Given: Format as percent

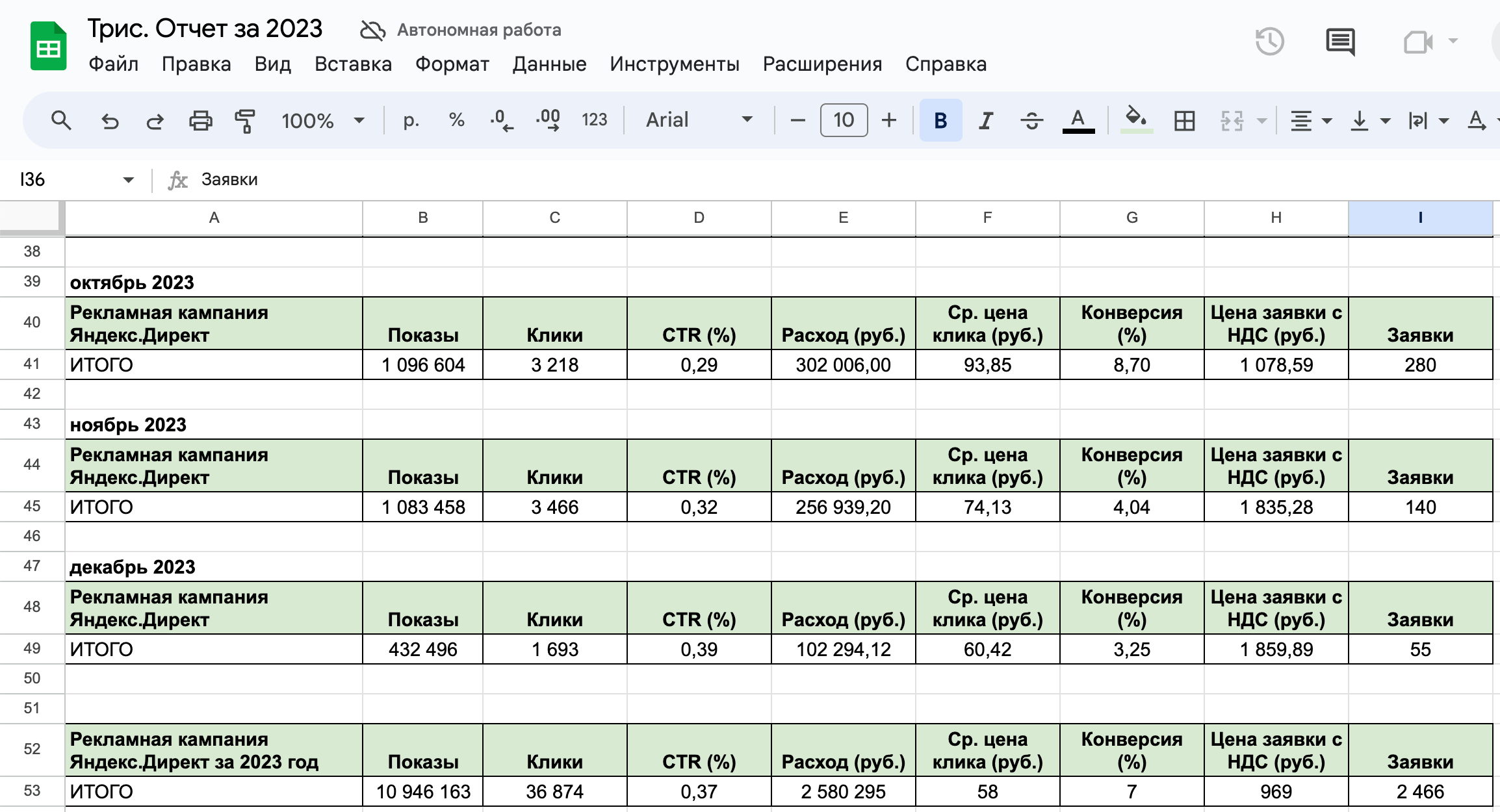Looking at the screenshot, I should tap(456, 120).
